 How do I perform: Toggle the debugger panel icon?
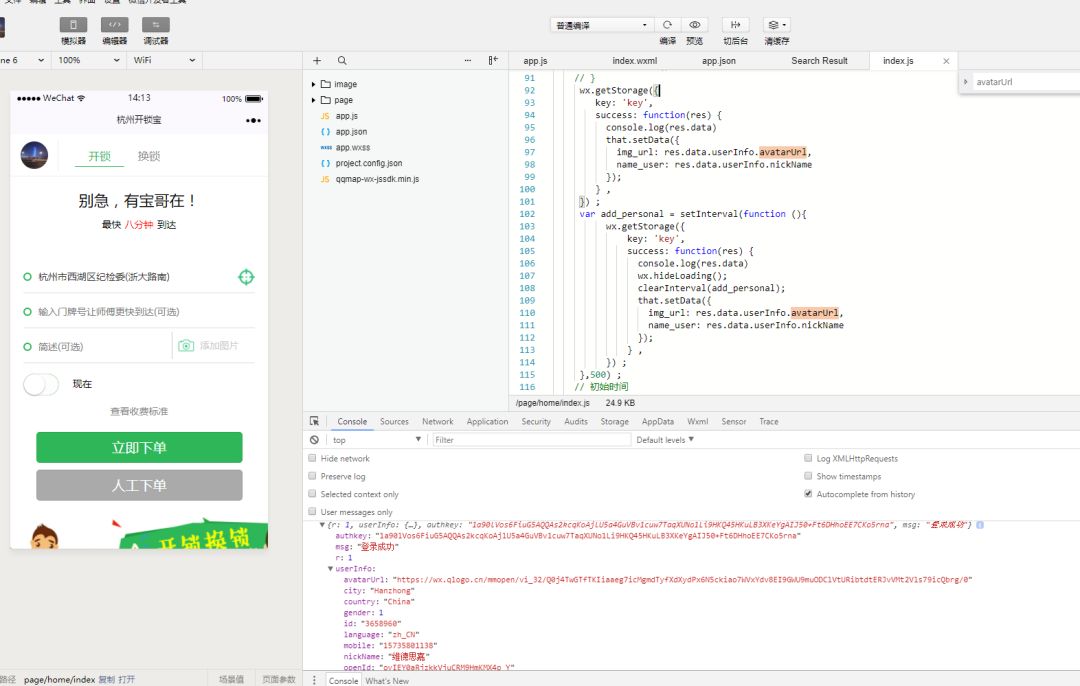pyautogui.click(x=156, y=25)
